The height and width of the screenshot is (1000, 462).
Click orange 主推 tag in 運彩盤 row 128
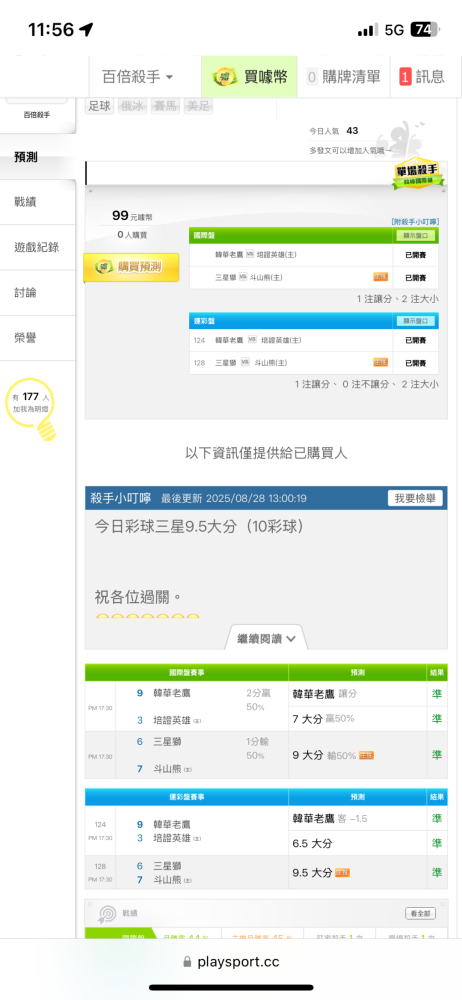tap(380, 363)
